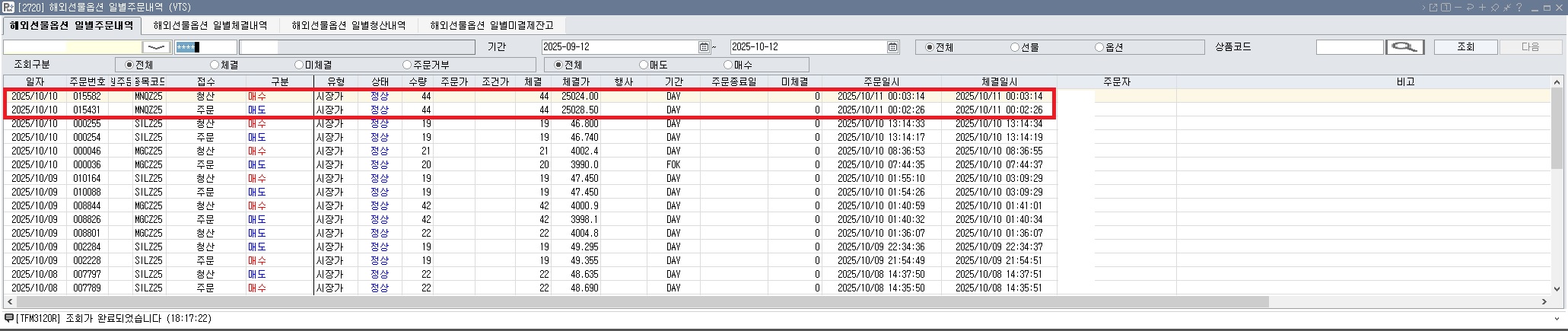Screen dimensions: 1568x331
Task: Select the 체결 radio button in 조회구분
Action: pos(215,65)
